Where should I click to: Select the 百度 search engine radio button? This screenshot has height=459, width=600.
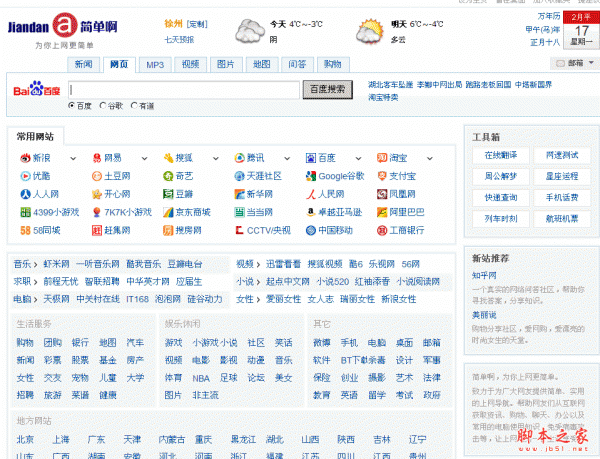pyautogui.click(x=71, y=105)
